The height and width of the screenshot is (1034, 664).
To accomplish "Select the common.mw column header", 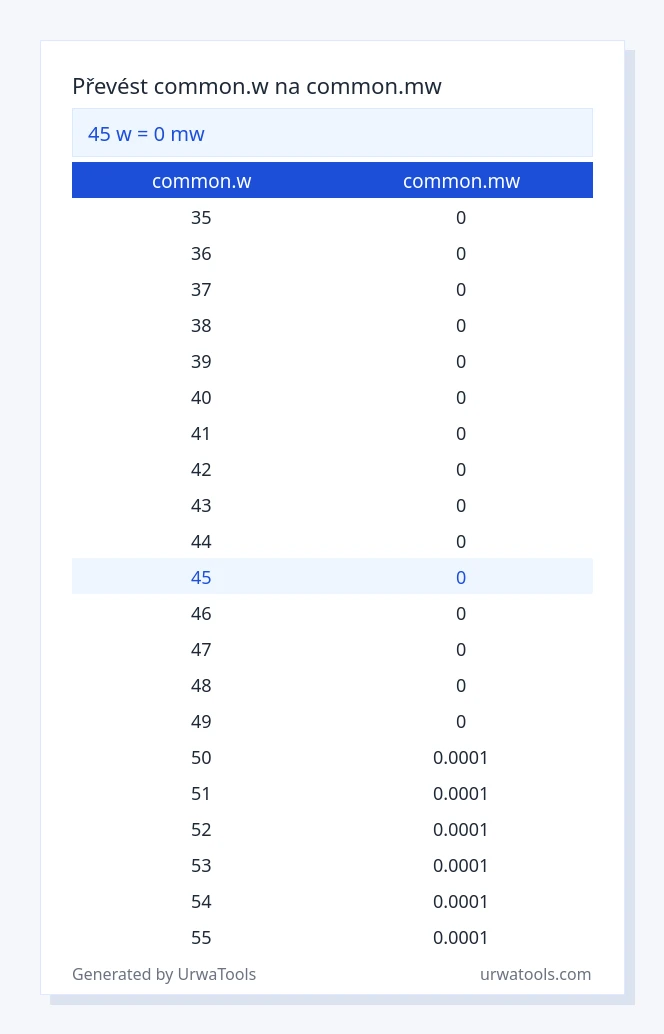I will pyautogui.click(x=462, y=181).
